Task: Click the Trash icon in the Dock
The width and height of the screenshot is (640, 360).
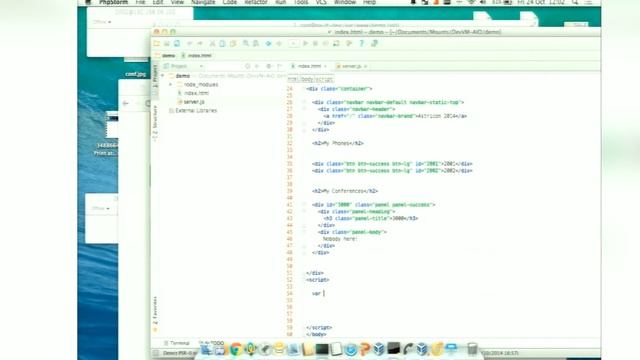Action: 472,349
